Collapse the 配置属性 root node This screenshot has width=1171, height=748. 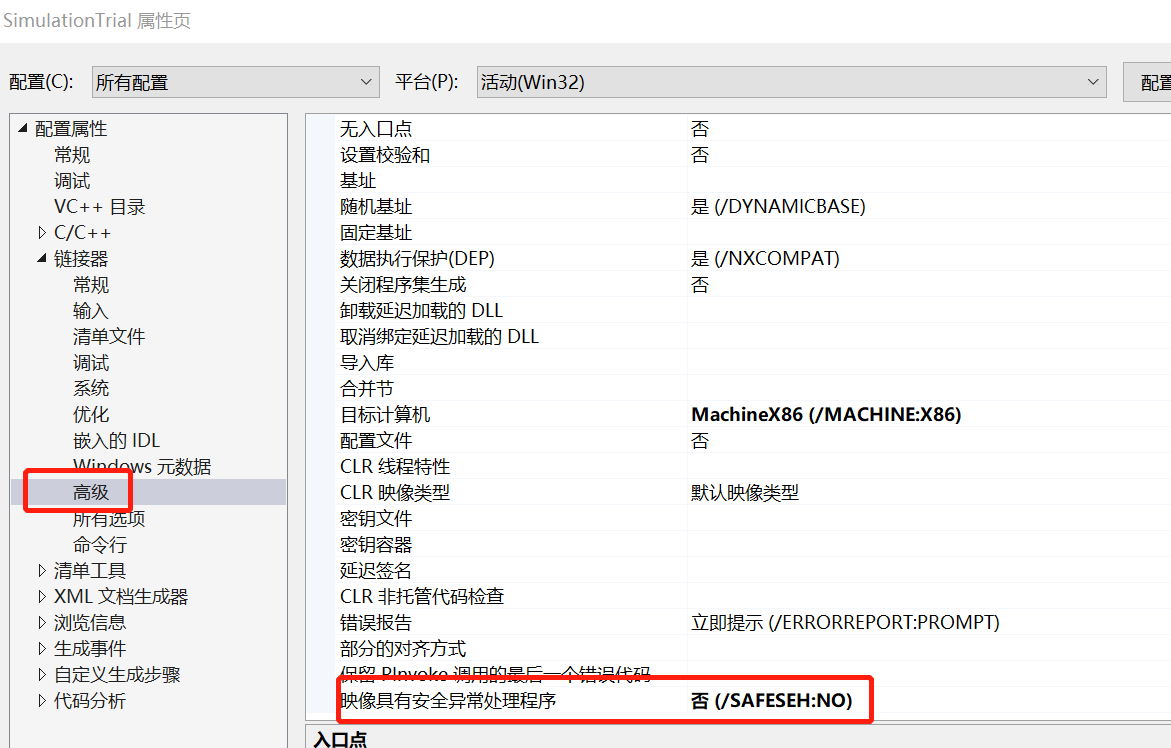pos(22,128)
